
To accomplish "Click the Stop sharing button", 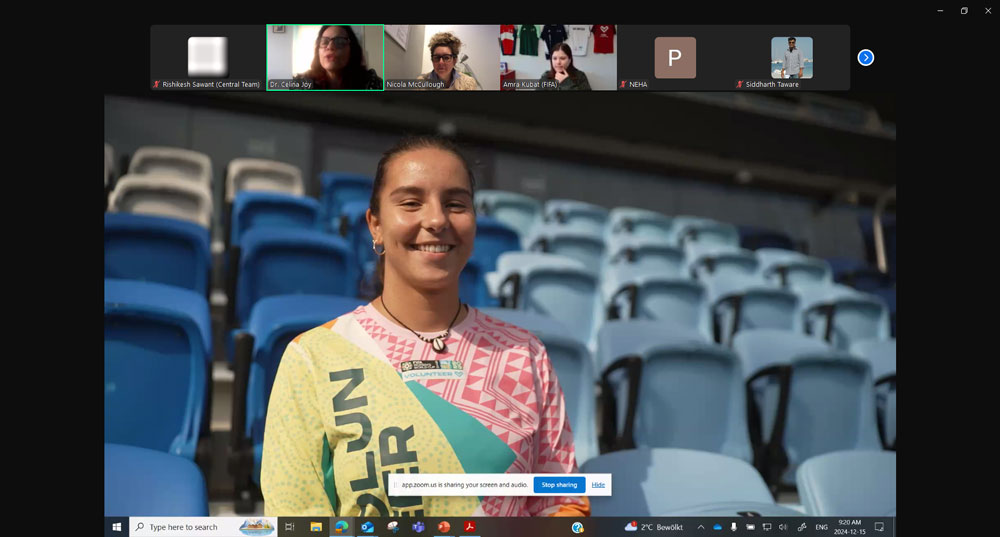I will point(559,485).
